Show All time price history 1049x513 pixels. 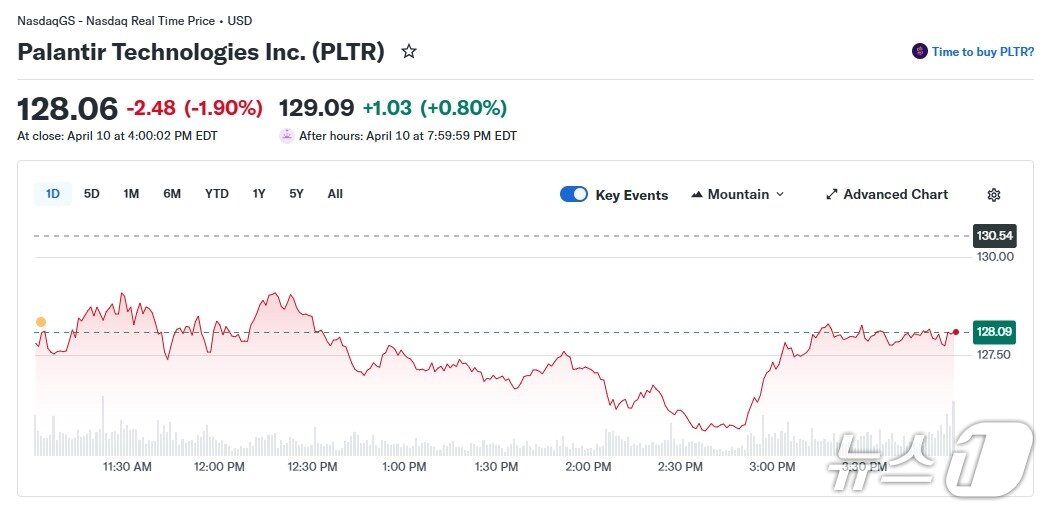coord(335,194)
